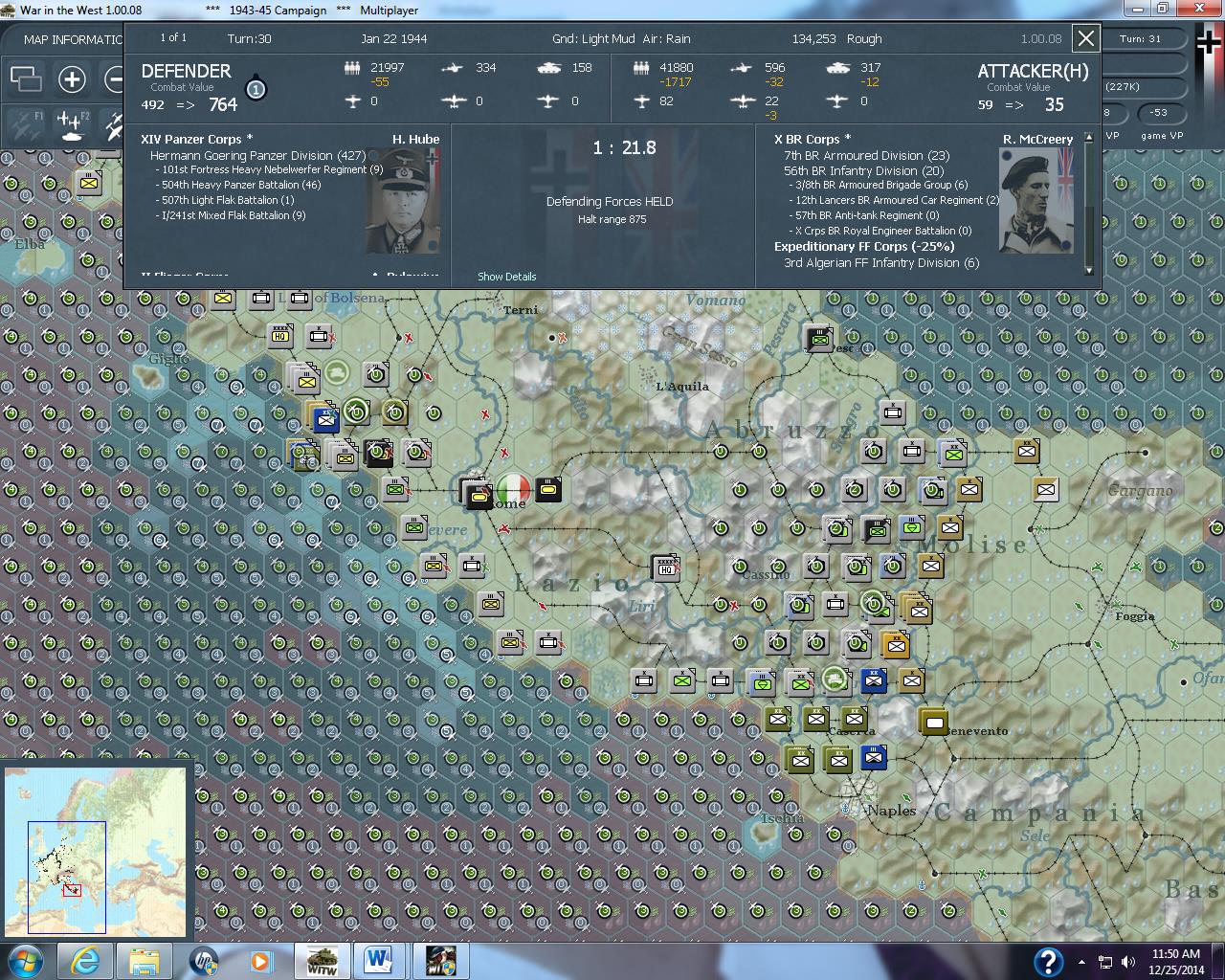Viewport: 1225px width, 980px height.
Task: Select the German unit stack on Rome
Action: pyautogui.click(x=476, y=493)
